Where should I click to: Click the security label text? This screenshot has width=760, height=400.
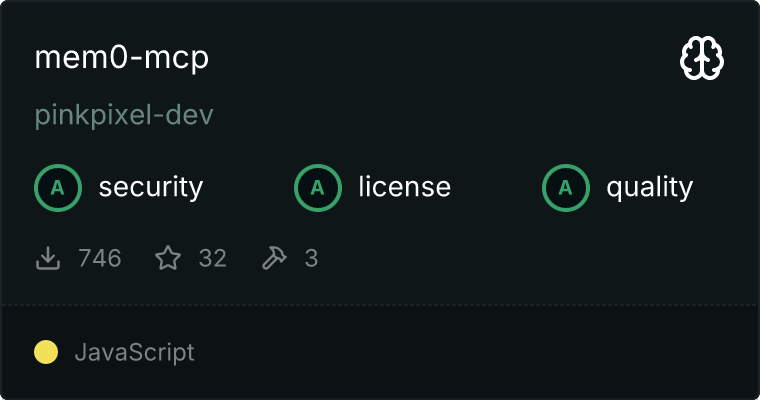151,188
